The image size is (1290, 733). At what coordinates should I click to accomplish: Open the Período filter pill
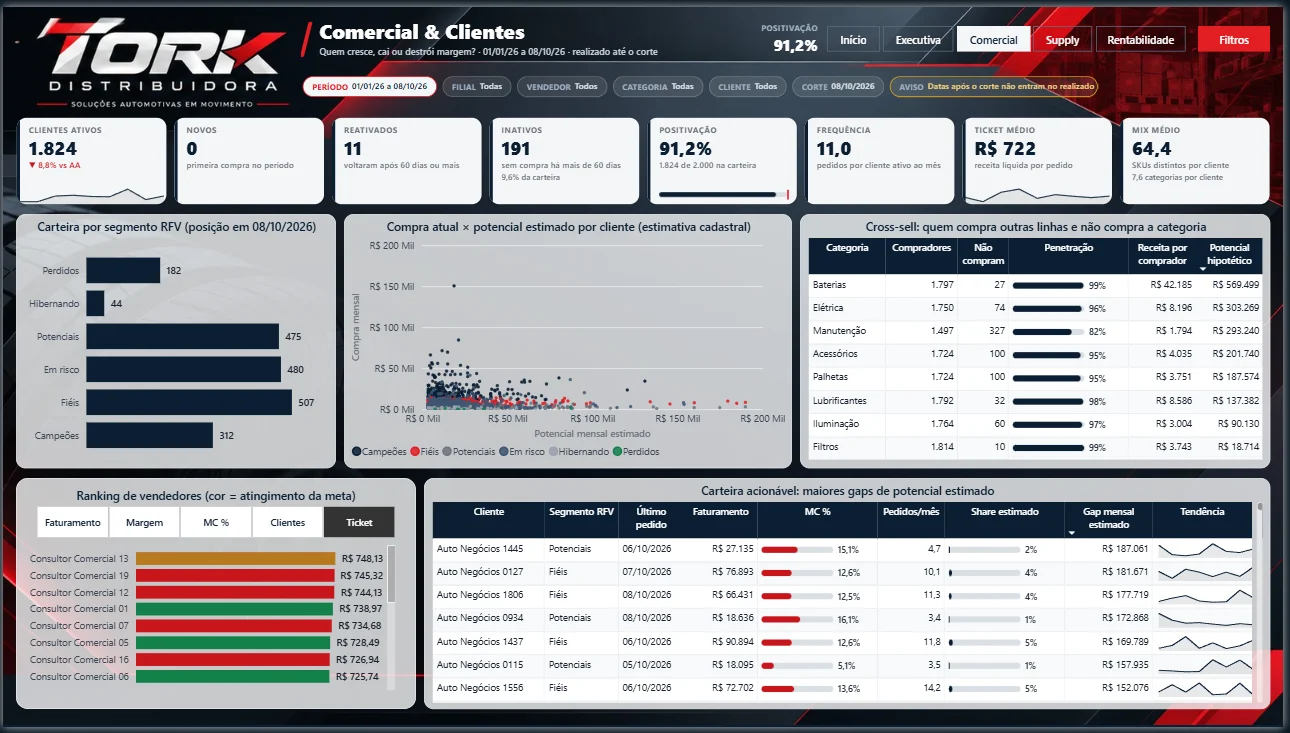pos(369,87)
